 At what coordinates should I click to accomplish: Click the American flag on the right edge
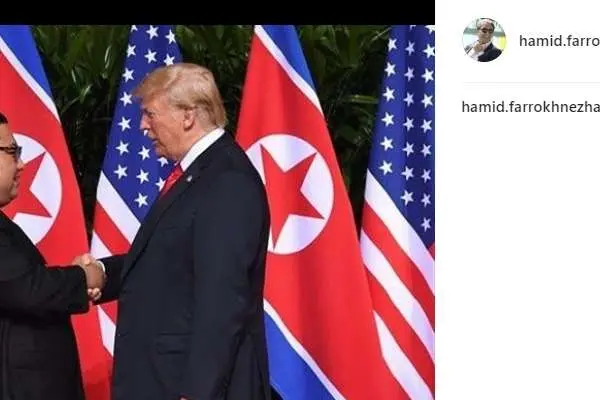pyautogui.click(x=399, y=212)
